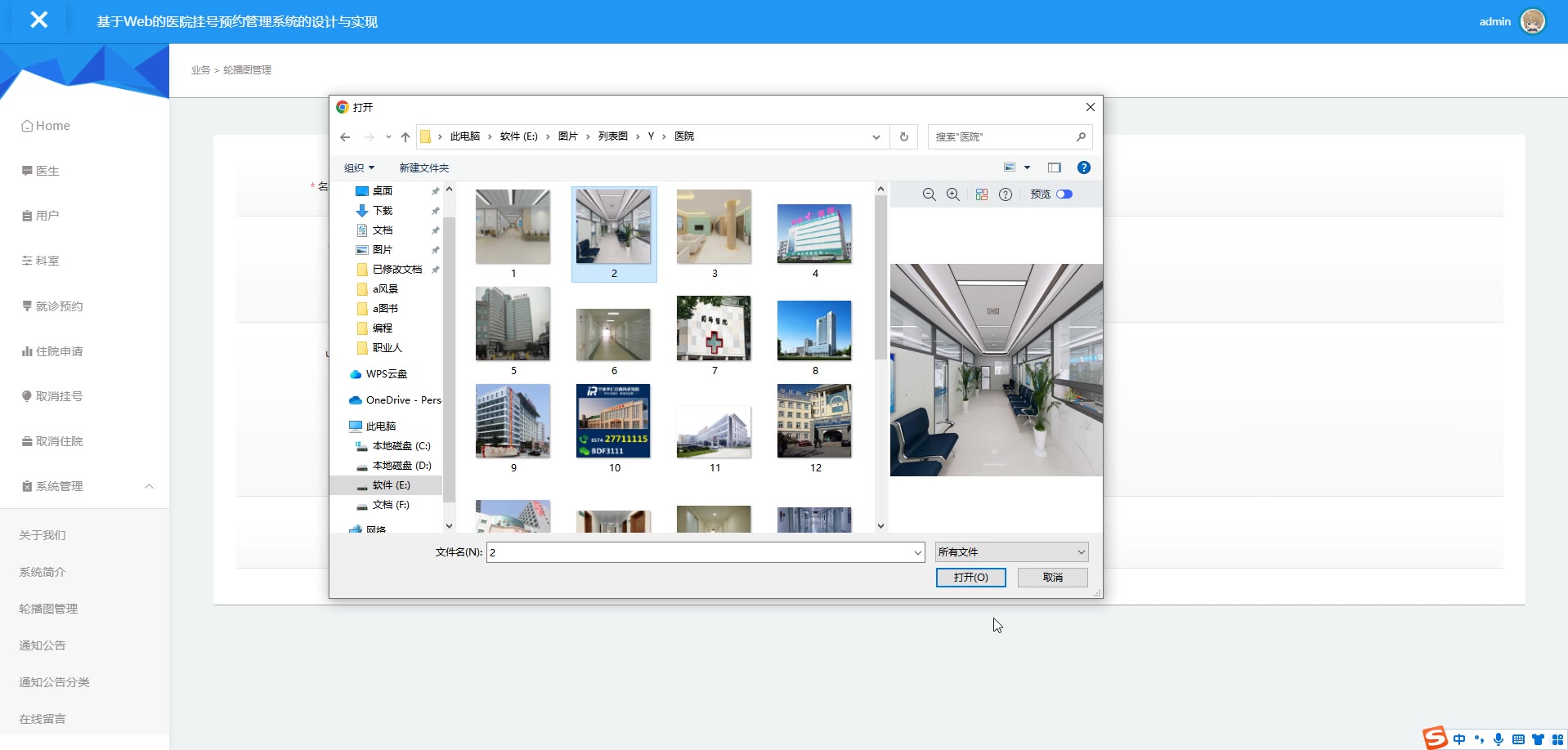The height and width of the screenshot is (750, 1568).
Task: Navigate back with the left arrow
Action: 346,137
